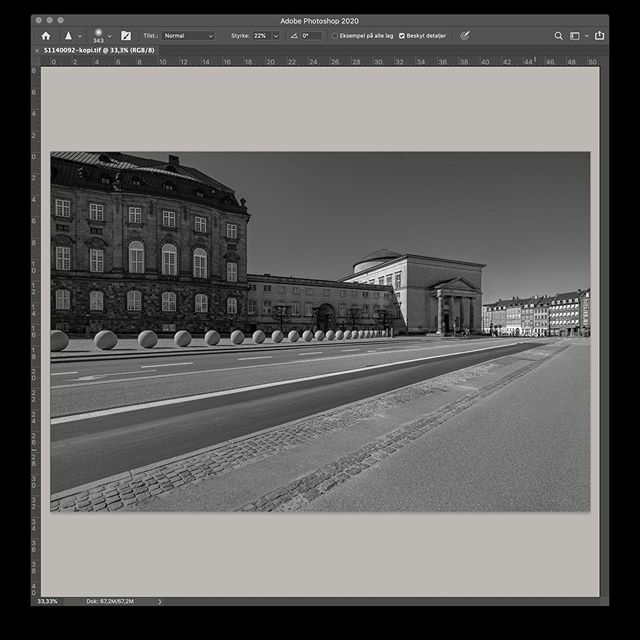Expand the brush preset picker arrow
The width and height of the screenshot is (640, 640).
[x=109, y=36]
